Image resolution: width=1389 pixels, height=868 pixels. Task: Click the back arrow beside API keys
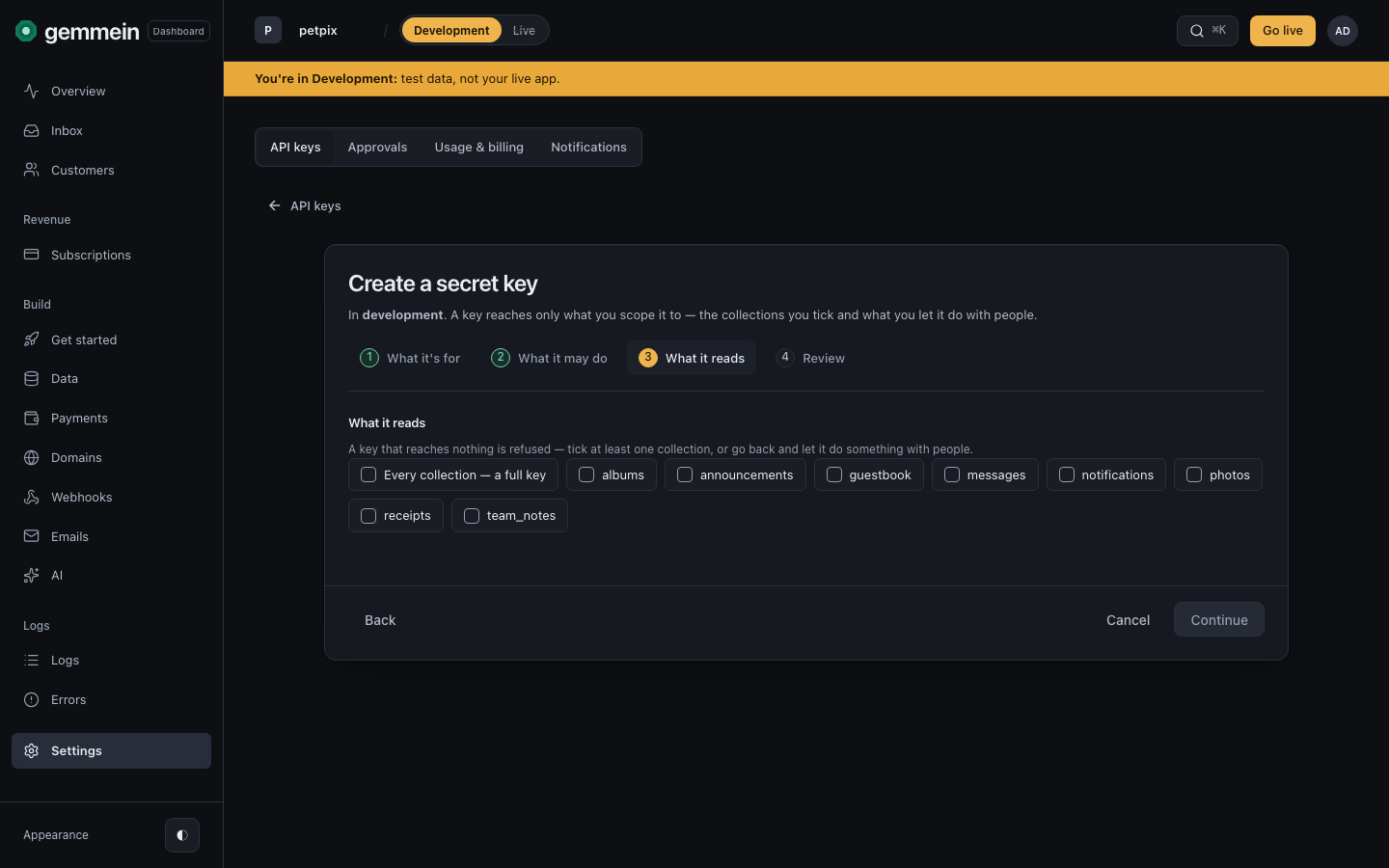pos(275,205)
